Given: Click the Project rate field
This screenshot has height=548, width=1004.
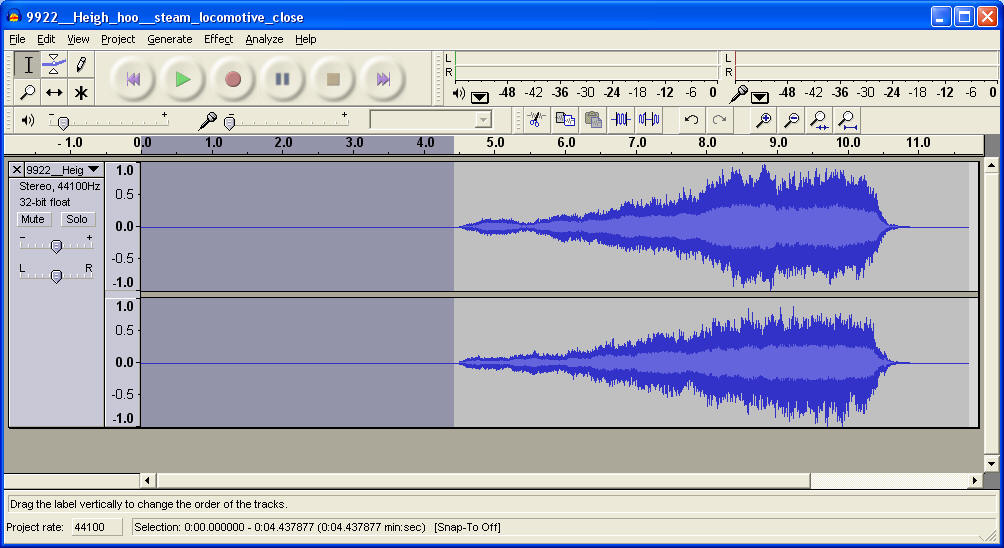Looking at the screenshot, I should pyautogui.click(x=96, y=527).
